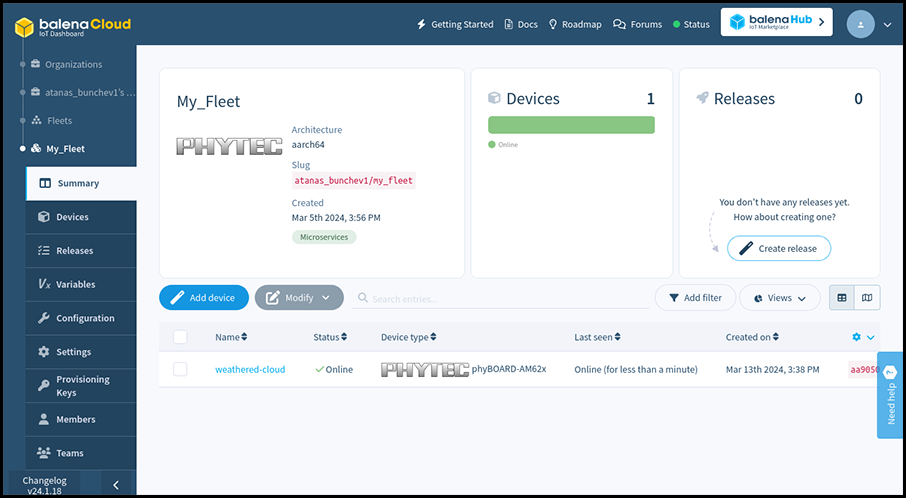Click the PHYTEC logo in fleet card
Image resolution: width=906 pixels, height=498 pixels.
pyautogui.click(x=229, y=146)
